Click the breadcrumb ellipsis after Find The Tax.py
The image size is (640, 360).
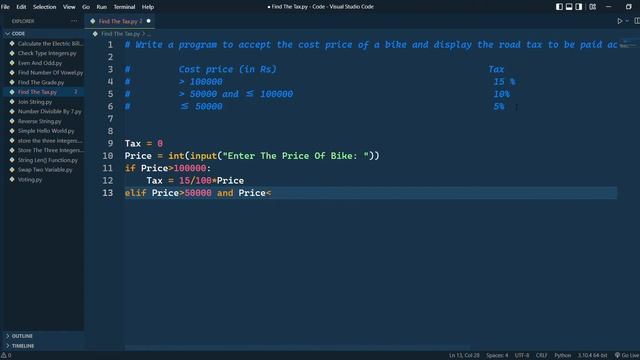click(149, 34)
